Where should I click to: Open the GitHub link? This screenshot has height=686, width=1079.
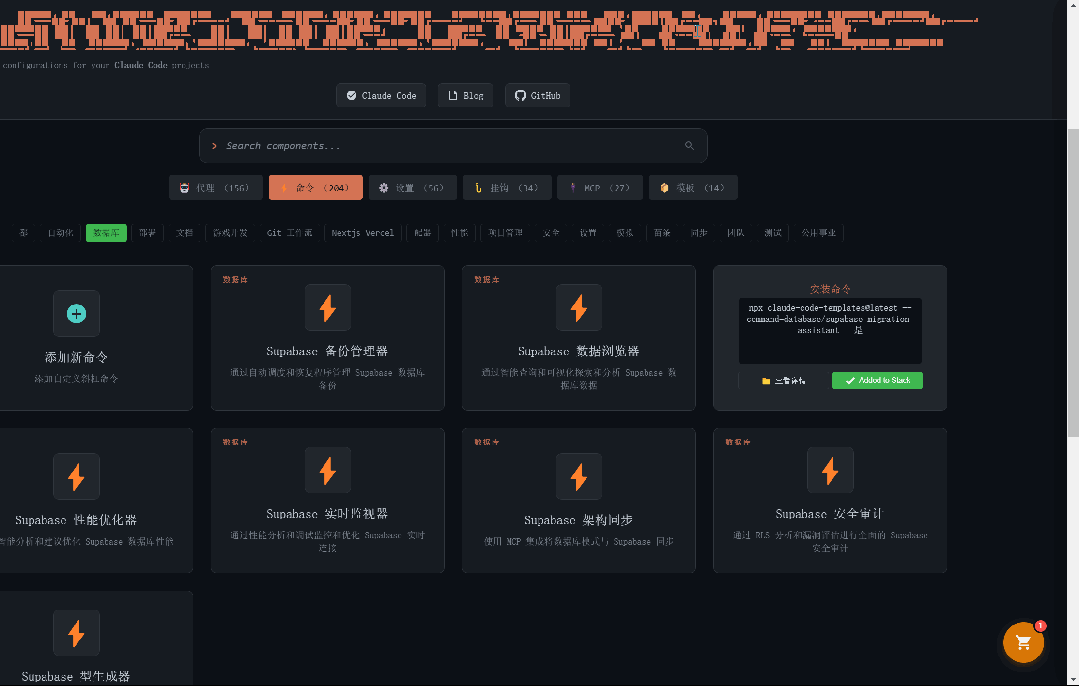pos(537,96)
